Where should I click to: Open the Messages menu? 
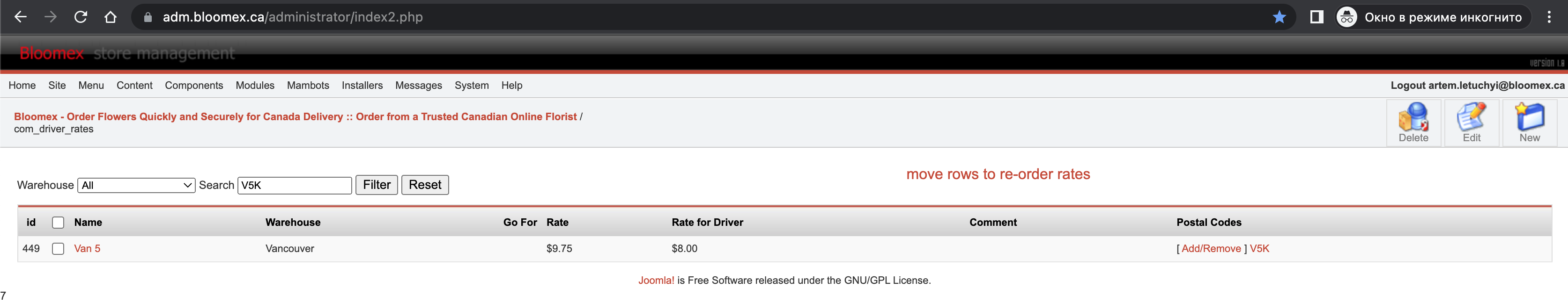[419, 86]
